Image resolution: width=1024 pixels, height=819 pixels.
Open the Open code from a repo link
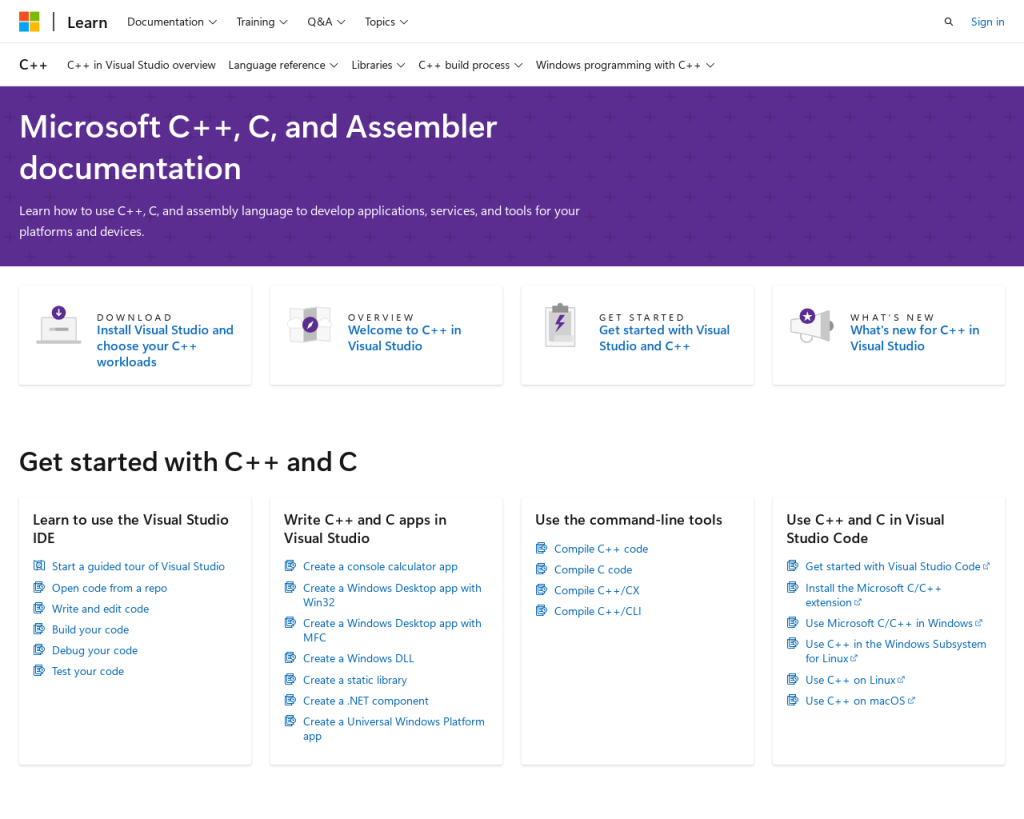(110, 588)
